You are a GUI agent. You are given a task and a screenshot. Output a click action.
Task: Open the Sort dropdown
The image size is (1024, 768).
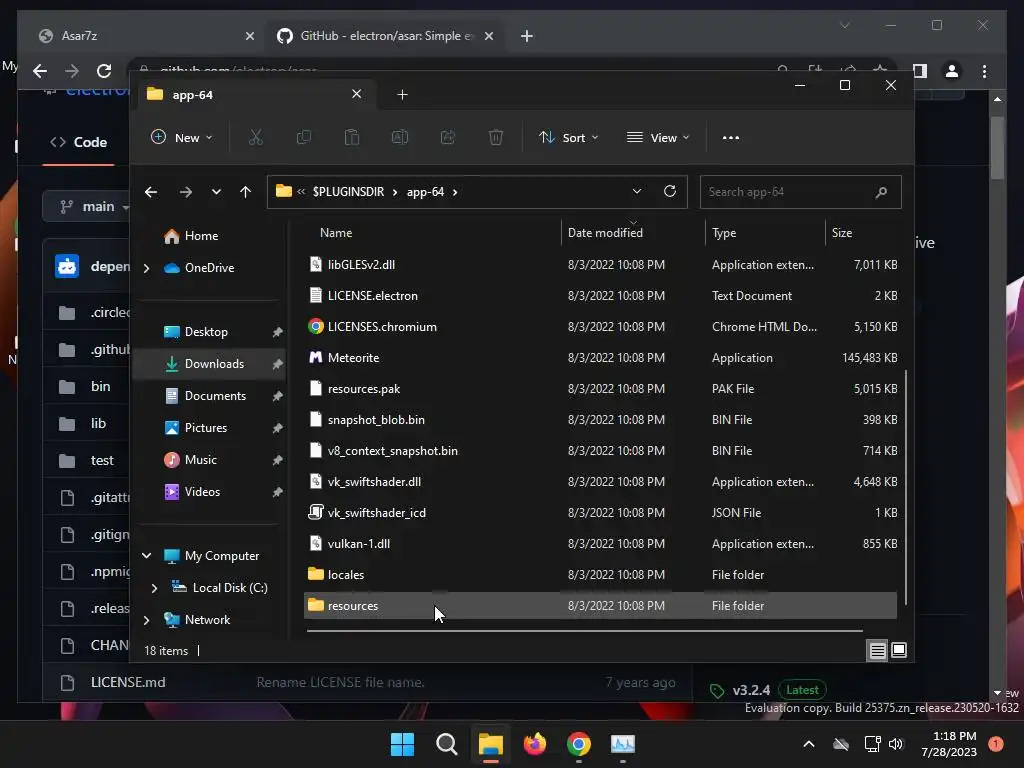[568, 138]
